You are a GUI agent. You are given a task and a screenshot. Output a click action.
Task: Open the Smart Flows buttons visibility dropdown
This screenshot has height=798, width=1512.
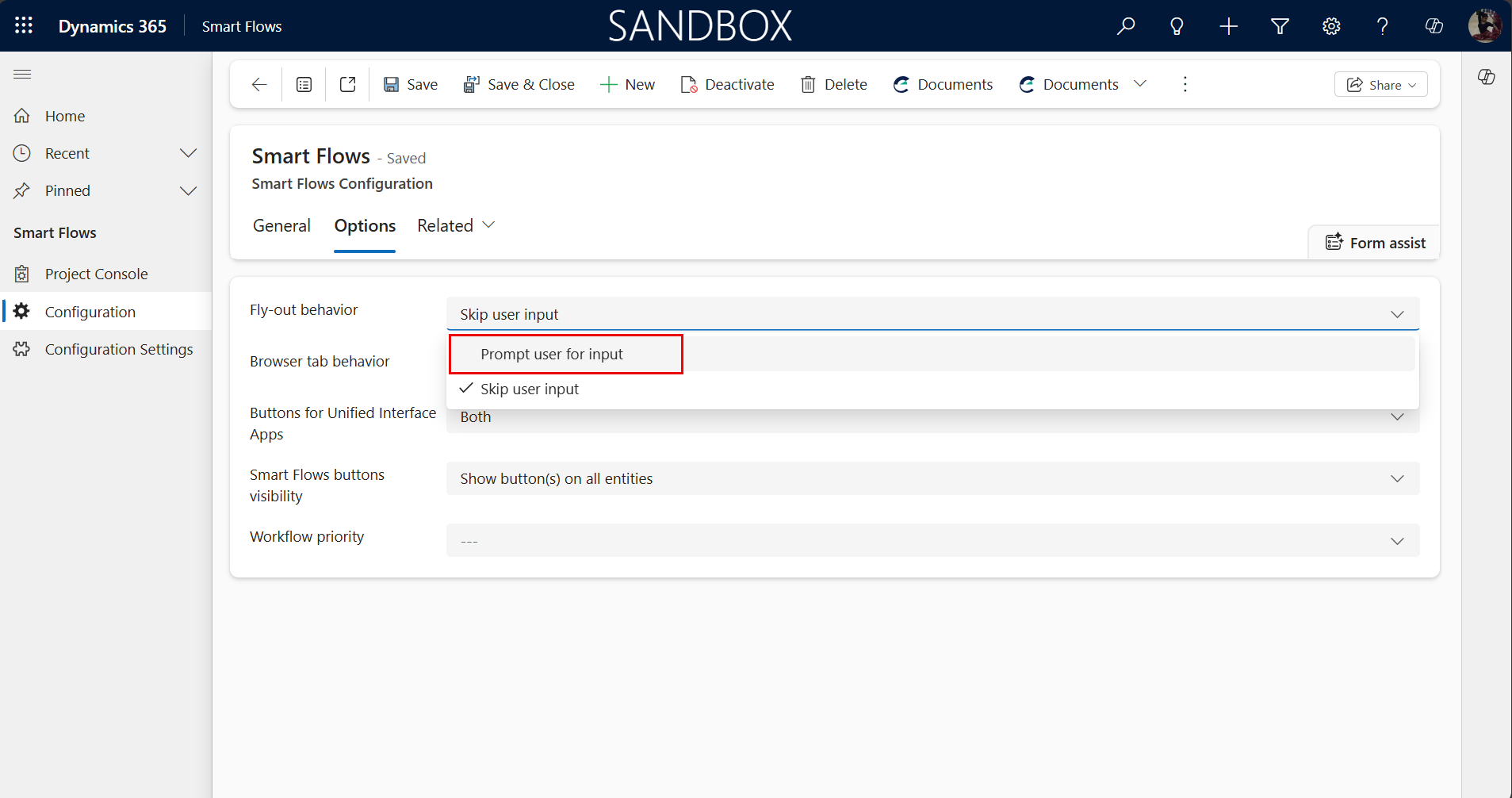click(x=932, y=478)
